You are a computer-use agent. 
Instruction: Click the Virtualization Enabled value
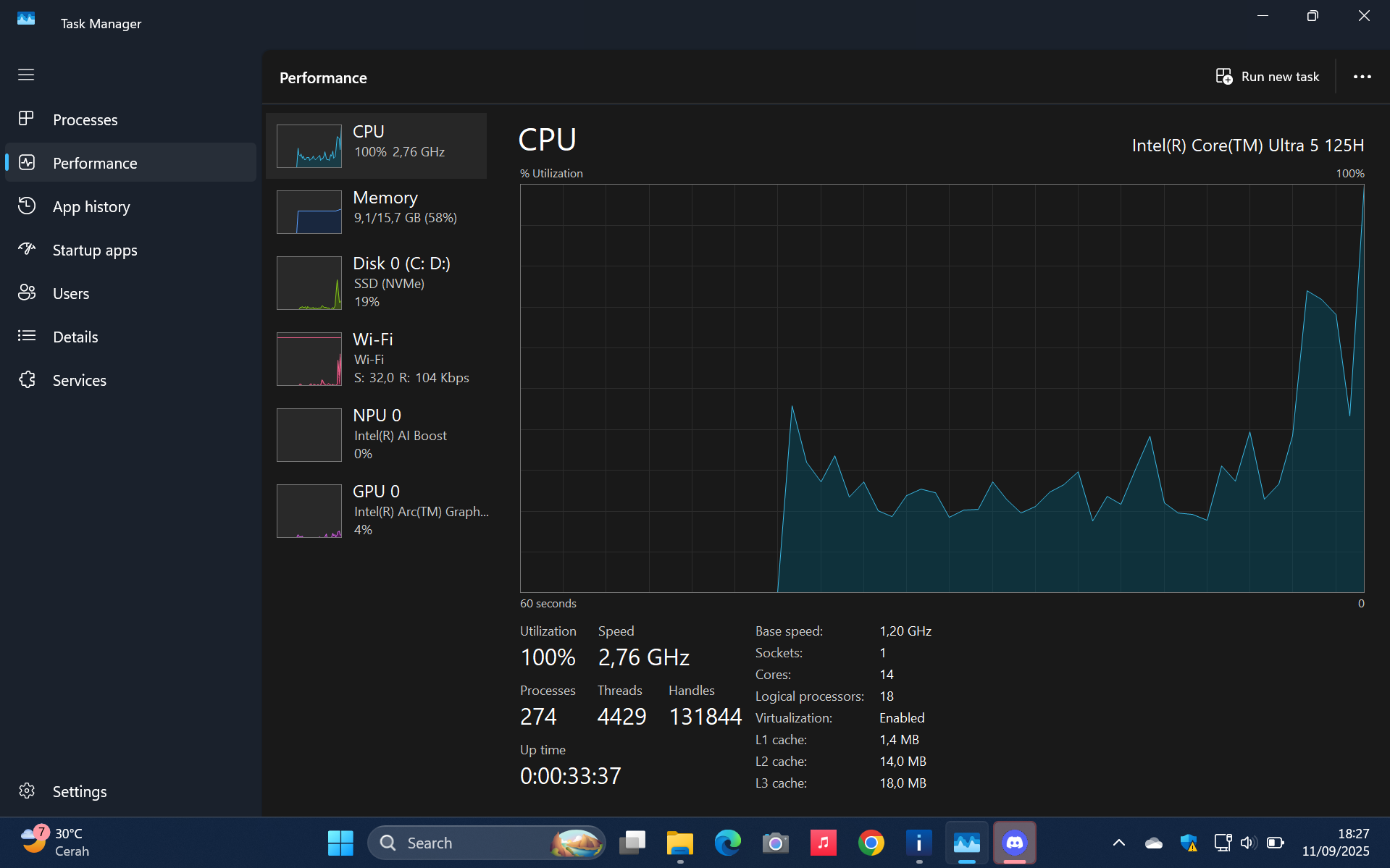[902, 718]
